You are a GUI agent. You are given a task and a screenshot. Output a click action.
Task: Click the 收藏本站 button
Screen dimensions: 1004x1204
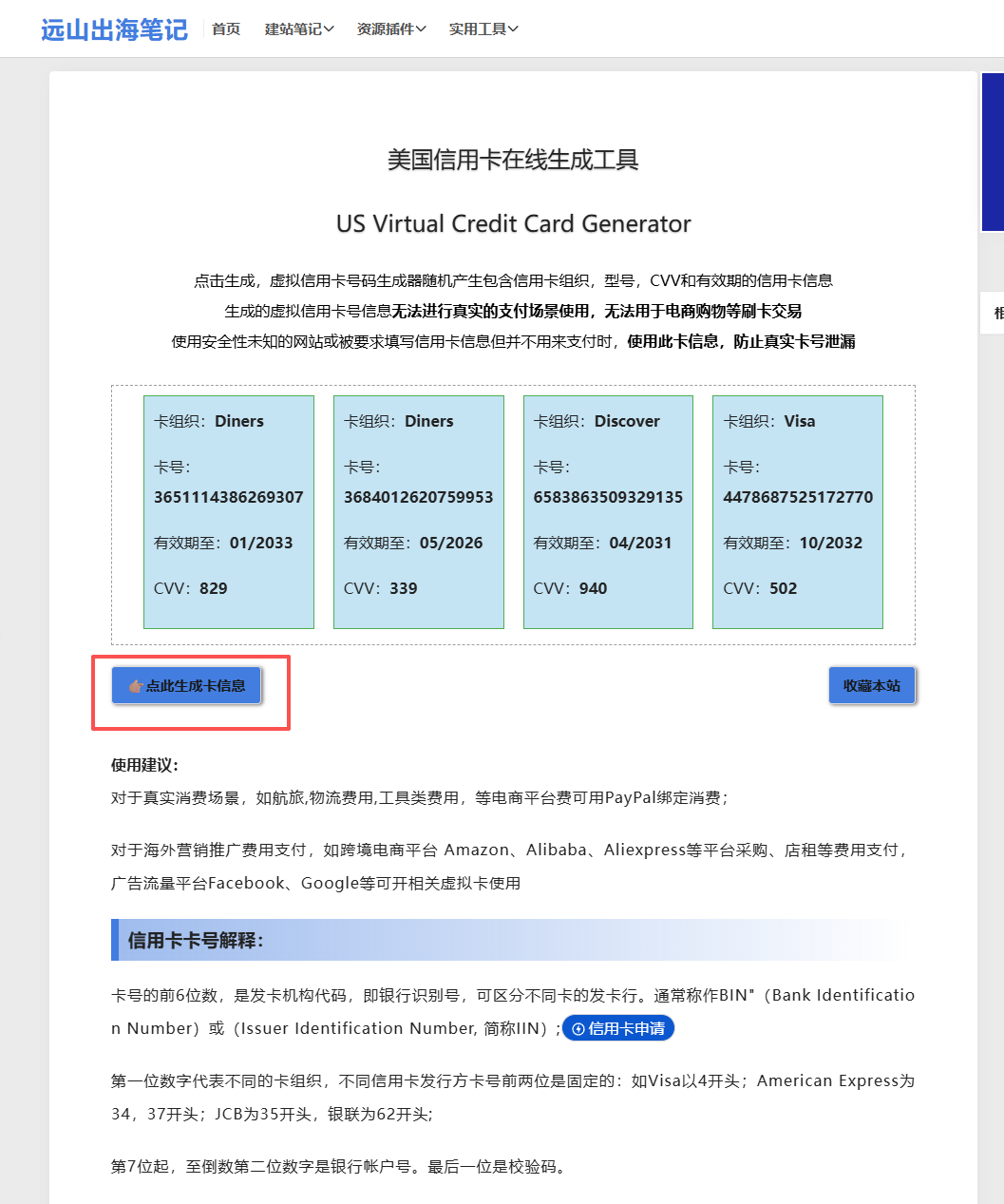[871, 685]
